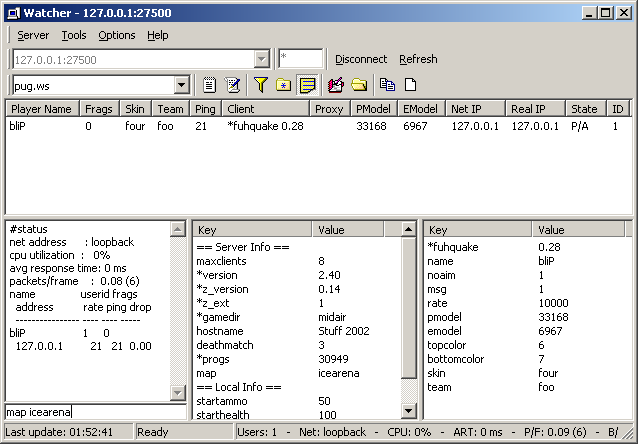Sort by Real IP column header

(x=535, y=109)
